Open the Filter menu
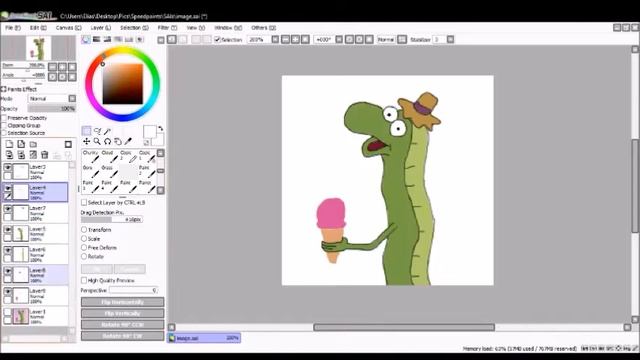Screen dimensions: 640x360 point(167,28)
